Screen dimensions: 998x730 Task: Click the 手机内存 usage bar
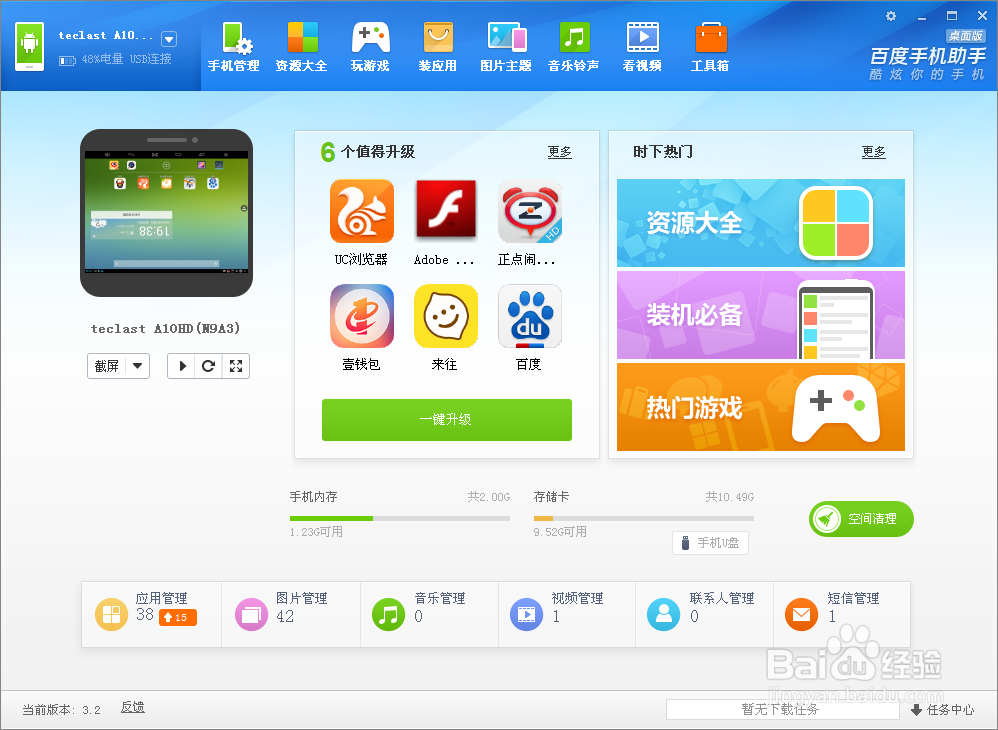pyautogui.click(x=400, y=519)
